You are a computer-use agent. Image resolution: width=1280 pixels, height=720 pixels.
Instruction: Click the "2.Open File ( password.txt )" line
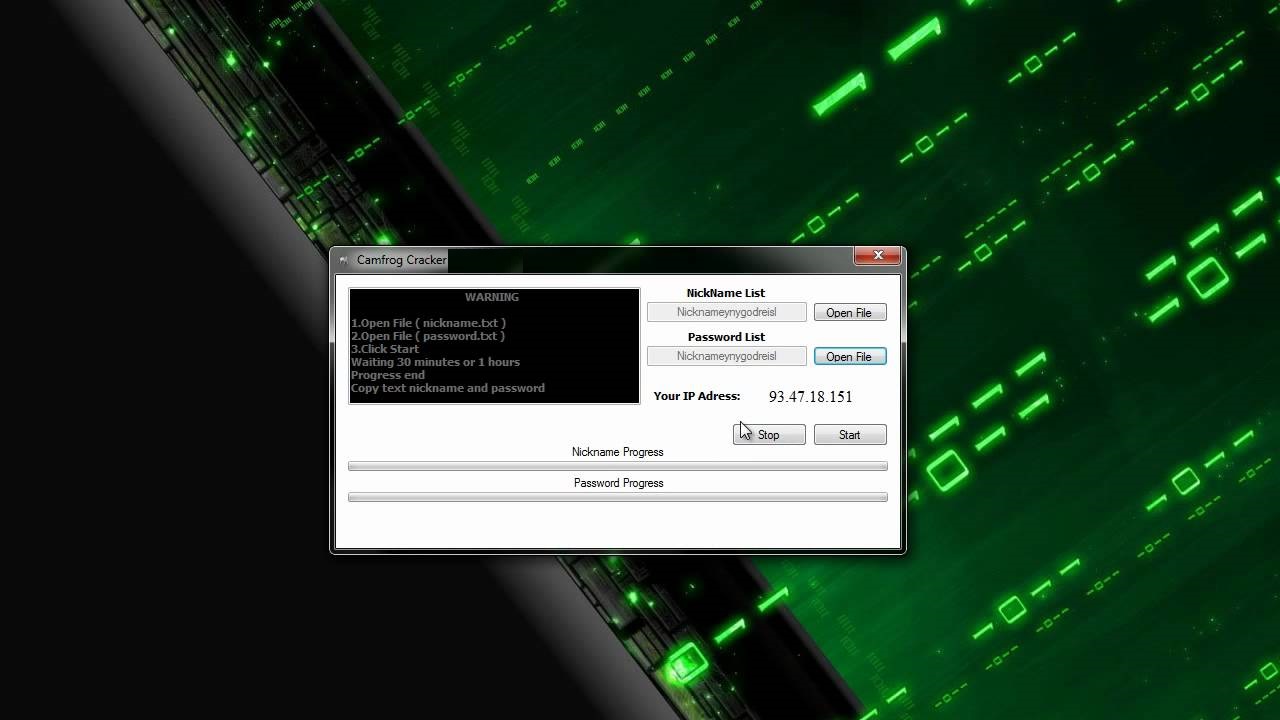click(428, 336)
